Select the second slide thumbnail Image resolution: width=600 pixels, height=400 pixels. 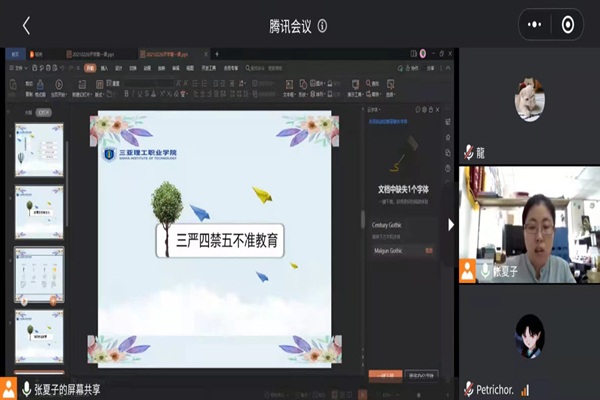[39, 212]
